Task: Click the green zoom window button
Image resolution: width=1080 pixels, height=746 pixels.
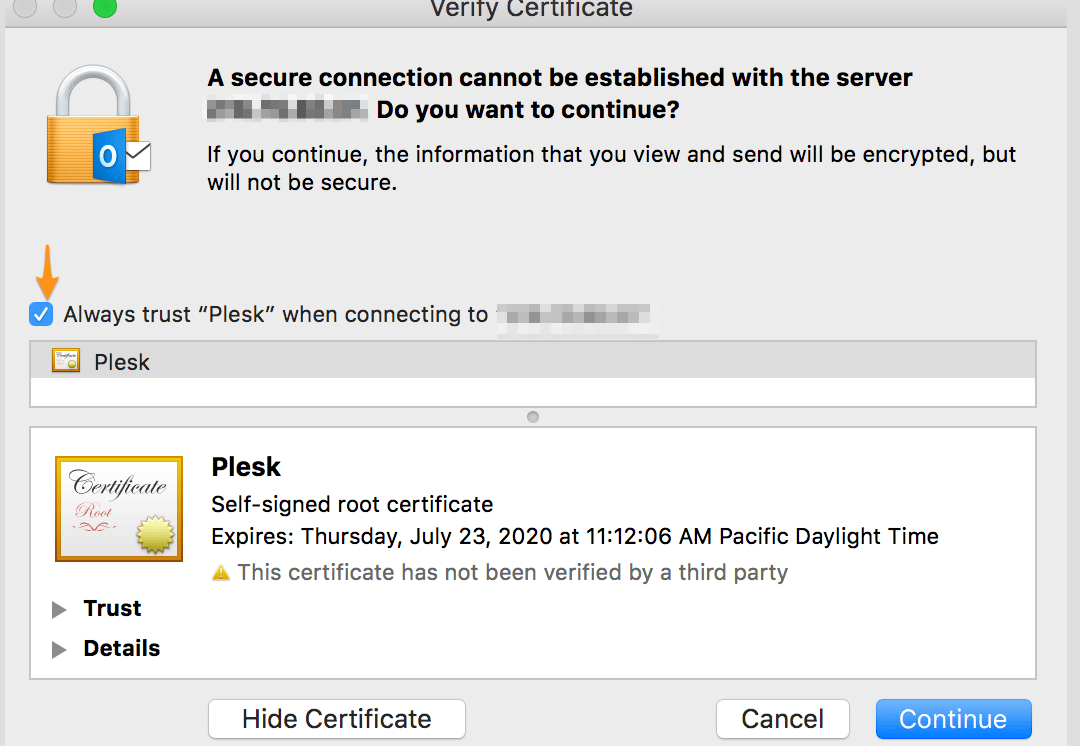Action: 104,8
